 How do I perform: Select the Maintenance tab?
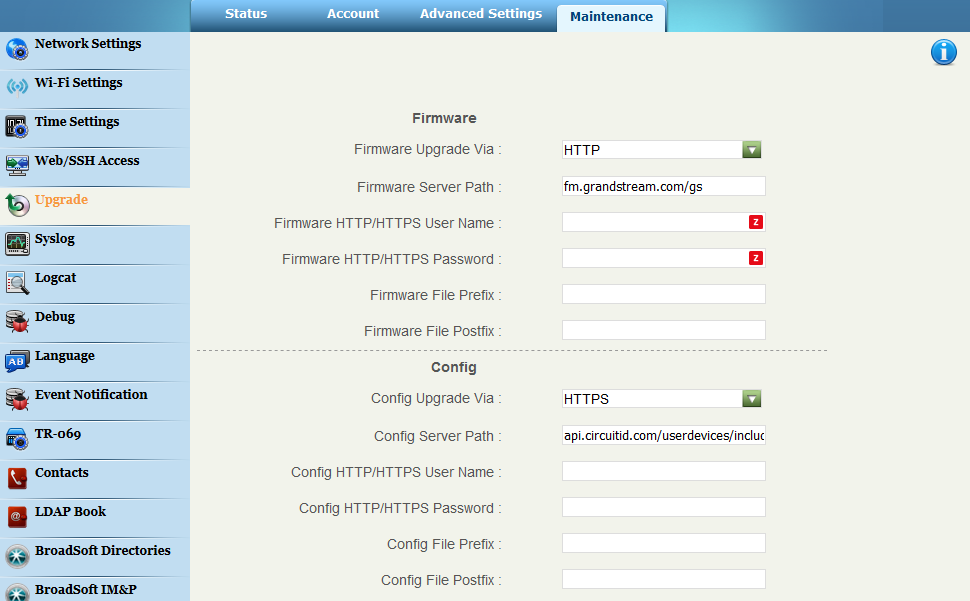[611, 17]
